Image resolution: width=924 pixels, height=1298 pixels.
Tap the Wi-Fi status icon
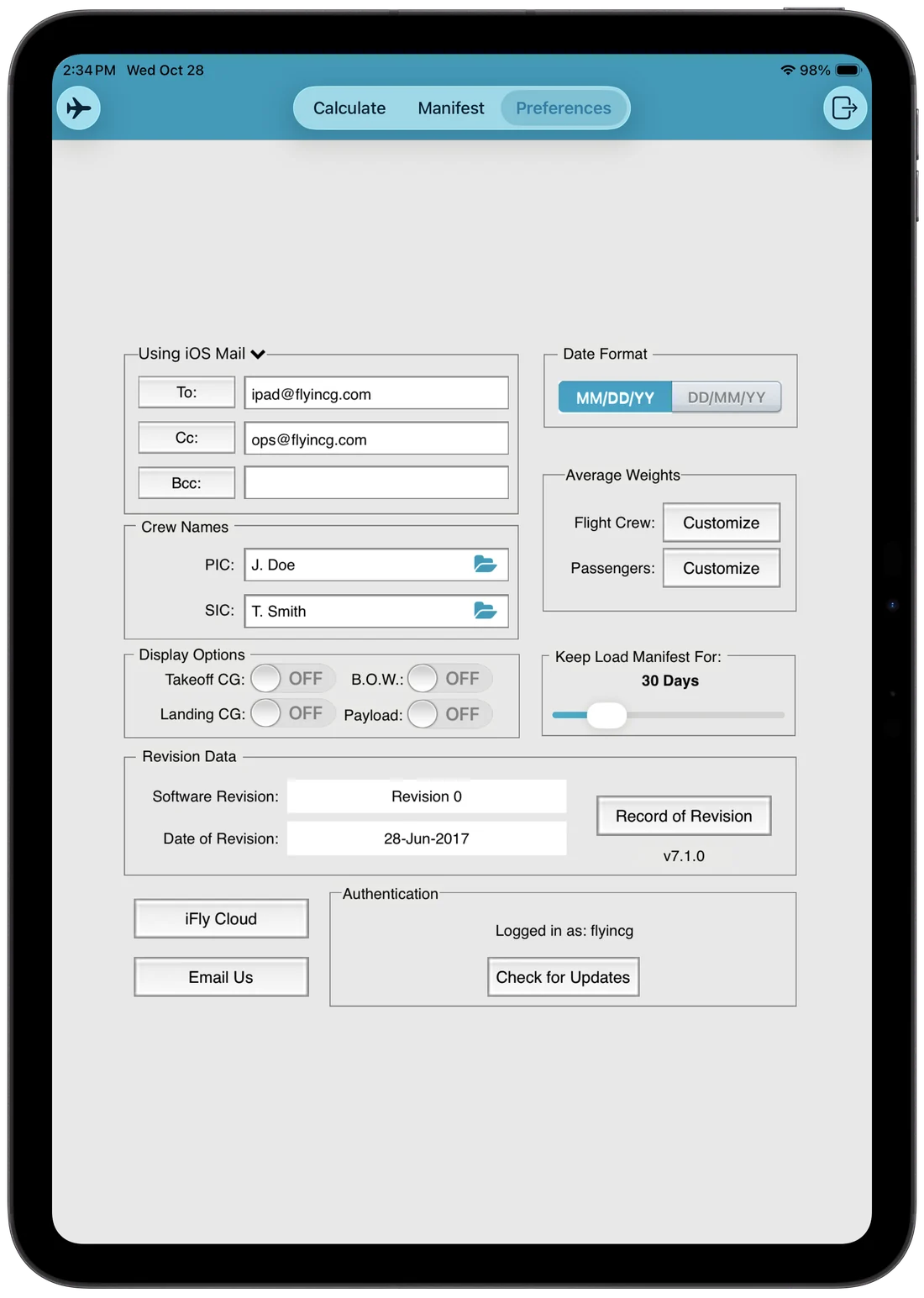click(x=787, y=70)
